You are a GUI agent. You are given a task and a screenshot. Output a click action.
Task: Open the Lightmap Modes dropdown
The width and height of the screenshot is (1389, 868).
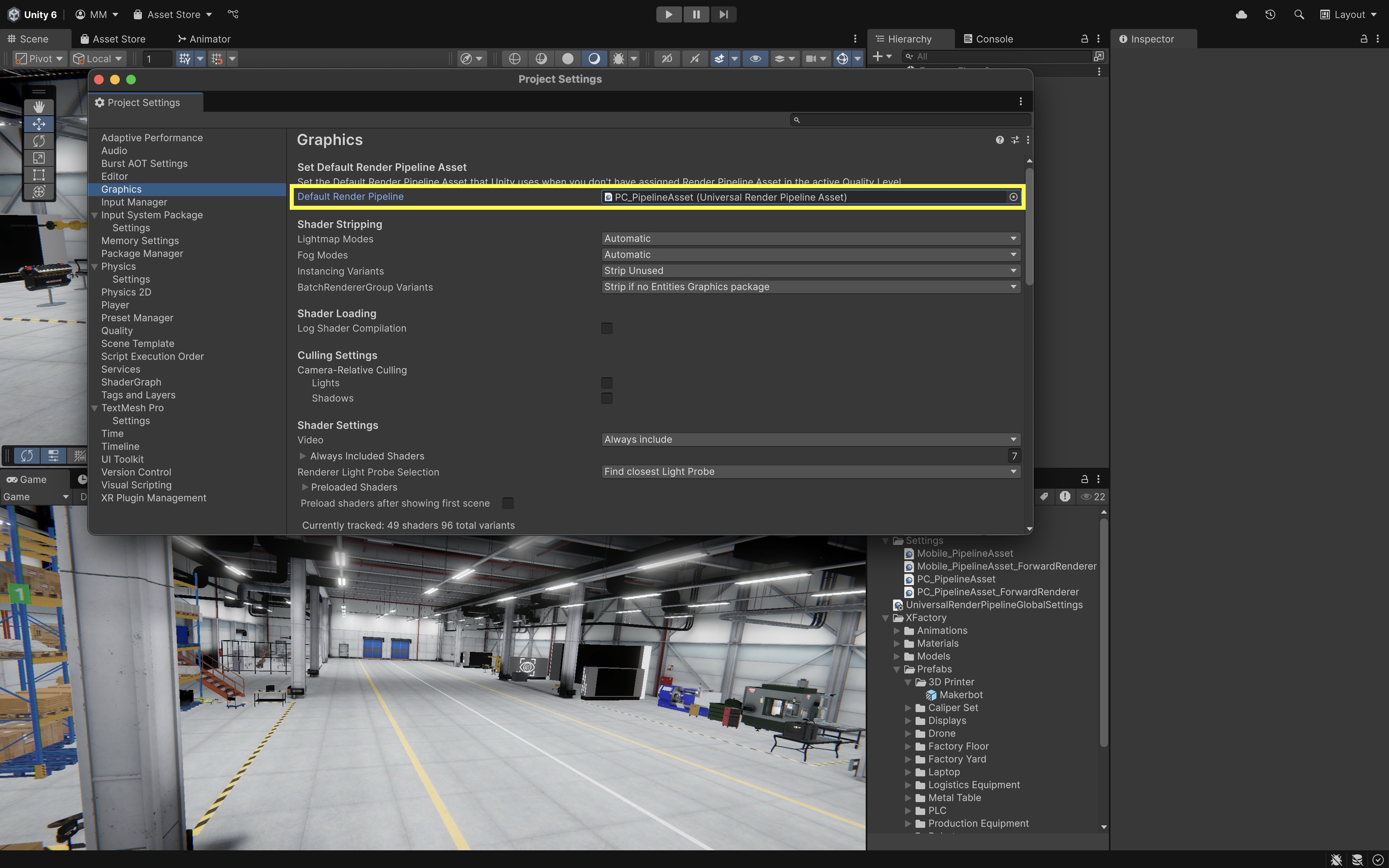pos(810,238)
